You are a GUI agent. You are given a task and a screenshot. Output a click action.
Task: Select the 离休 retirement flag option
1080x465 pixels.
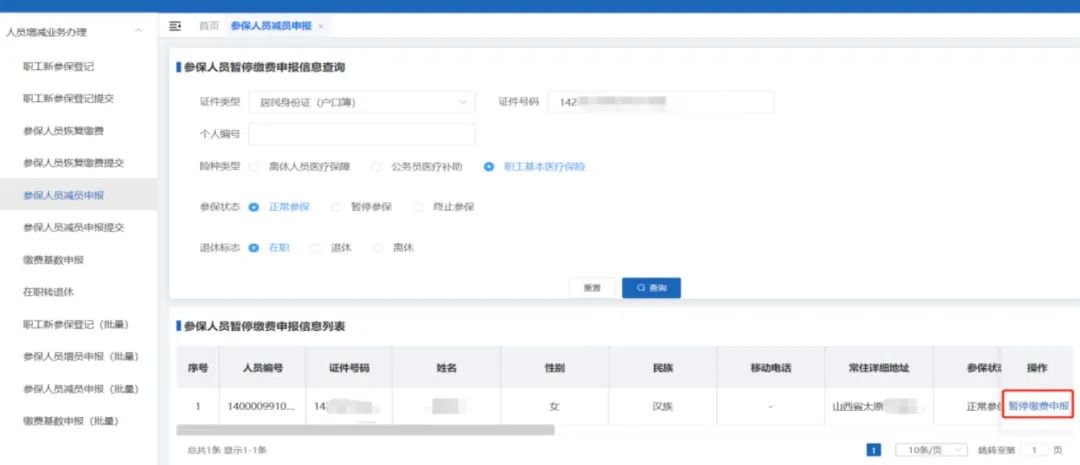coord(379,248)
